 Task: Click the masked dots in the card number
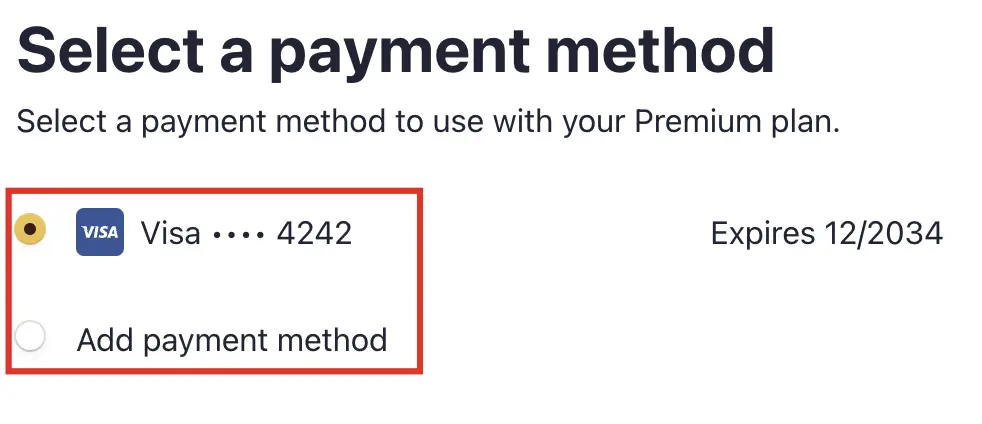[x=239, y=235]
